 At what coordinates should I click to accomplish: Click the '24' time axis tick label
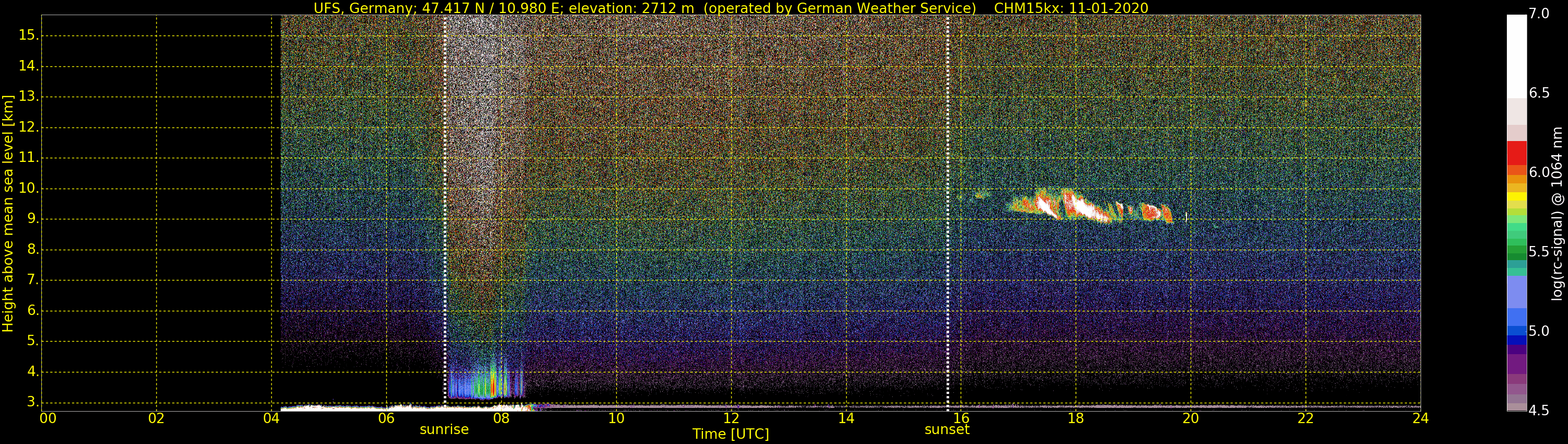coord(1420,418)
